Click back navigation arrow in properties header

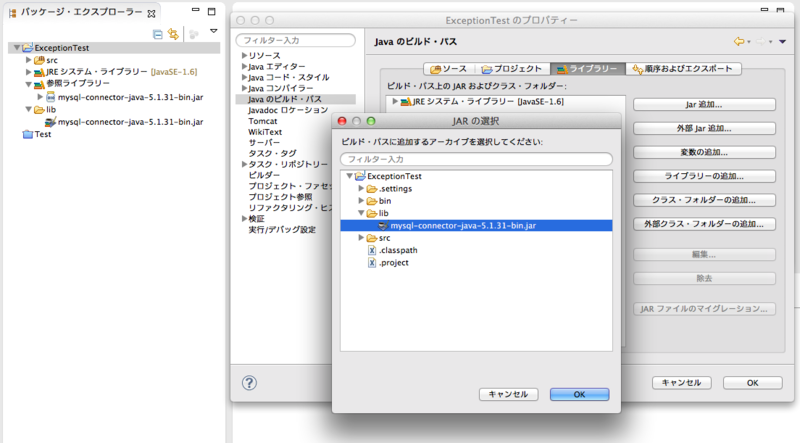pos(739,41)
